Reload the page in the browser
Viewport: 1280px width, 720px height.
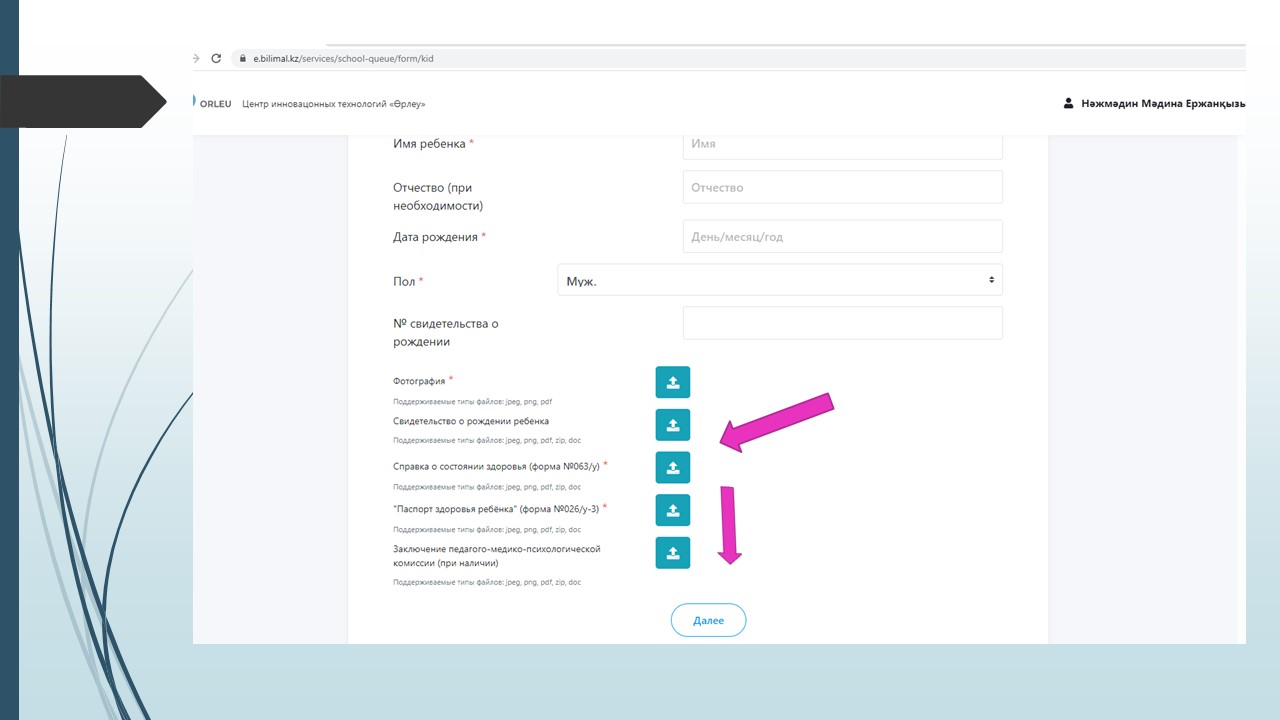click(216, 59)
